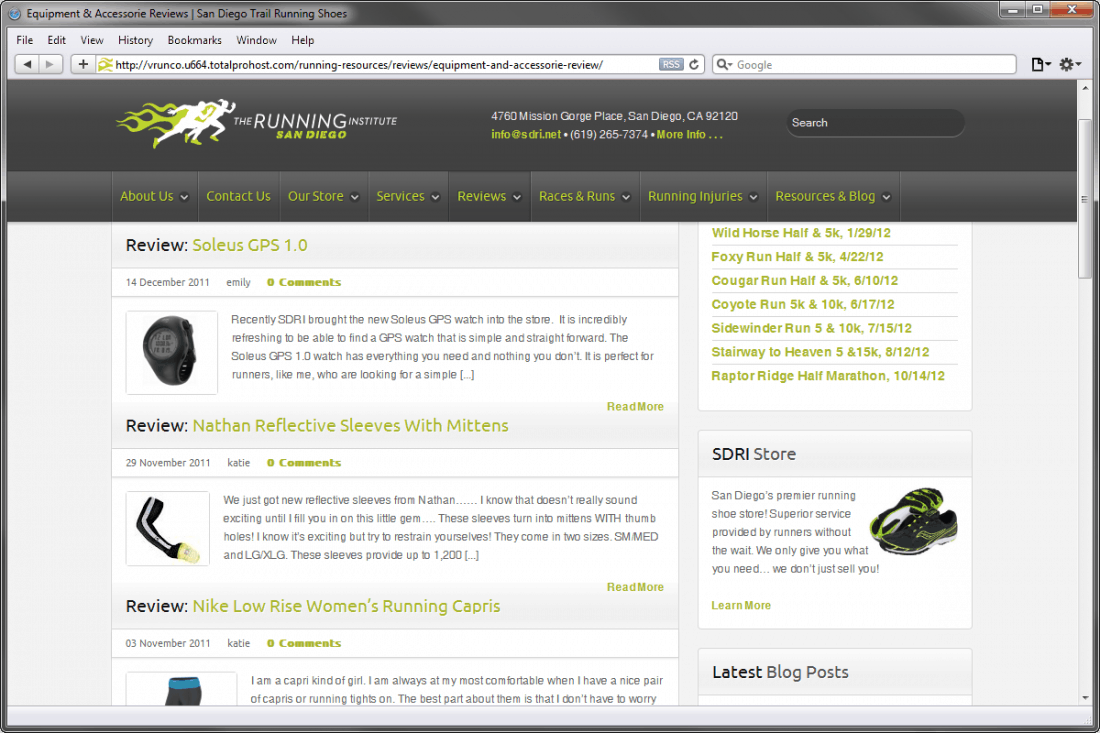Click the date 03 November 2011
This screenshot has height=733, width=1100.
pyautogui.click(x=168, y=643)
